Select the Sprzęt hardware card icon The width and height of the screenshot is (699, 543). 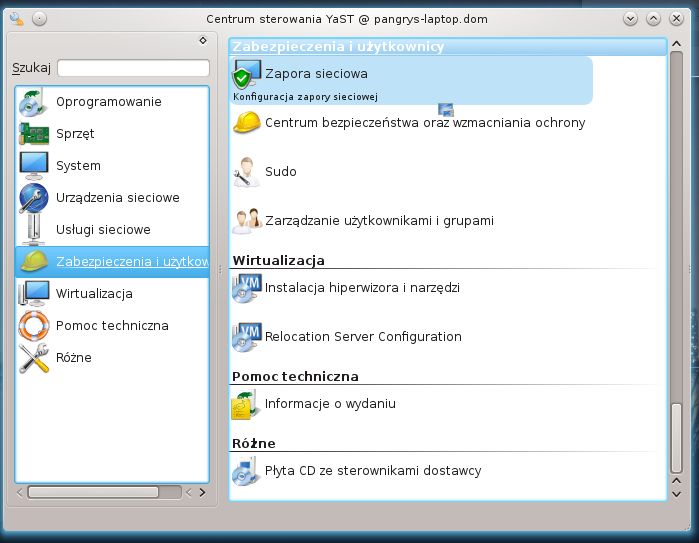[33, 134]
